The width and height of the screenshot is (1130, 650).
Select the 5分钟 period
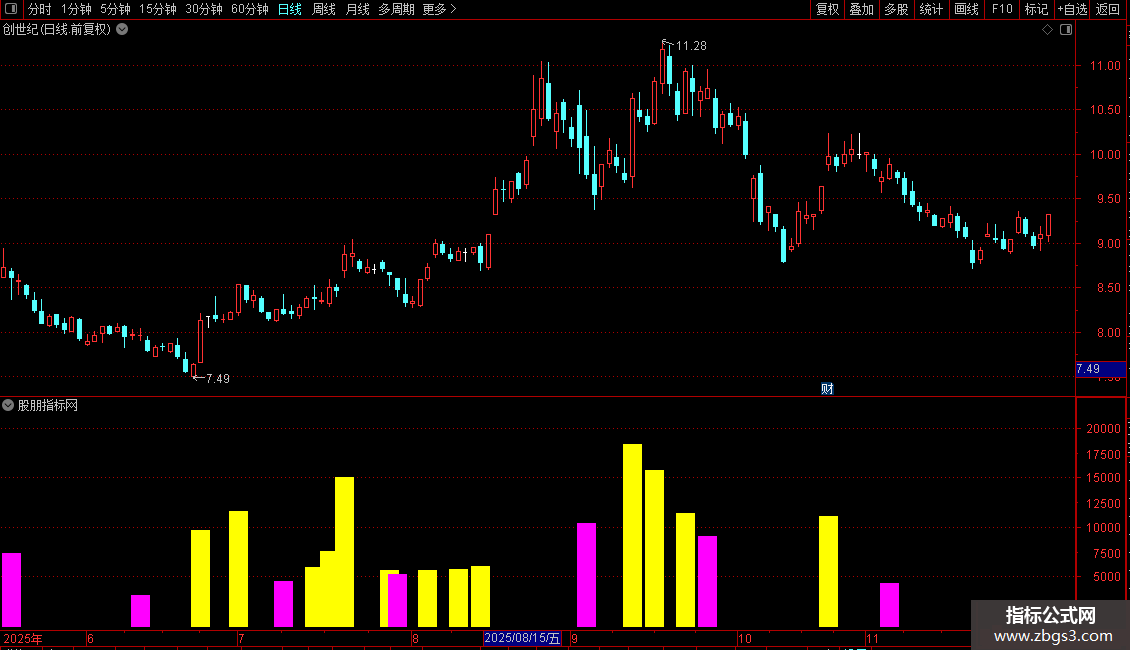tap(115, 9)
